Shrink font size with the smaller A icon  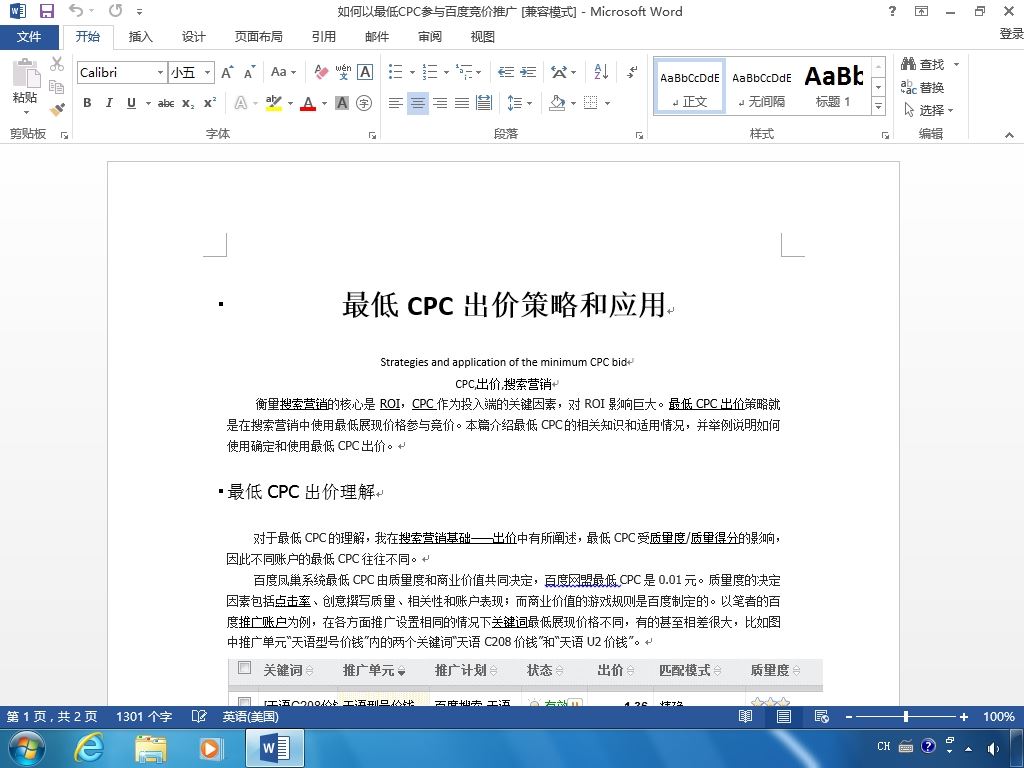pos(249,72)
